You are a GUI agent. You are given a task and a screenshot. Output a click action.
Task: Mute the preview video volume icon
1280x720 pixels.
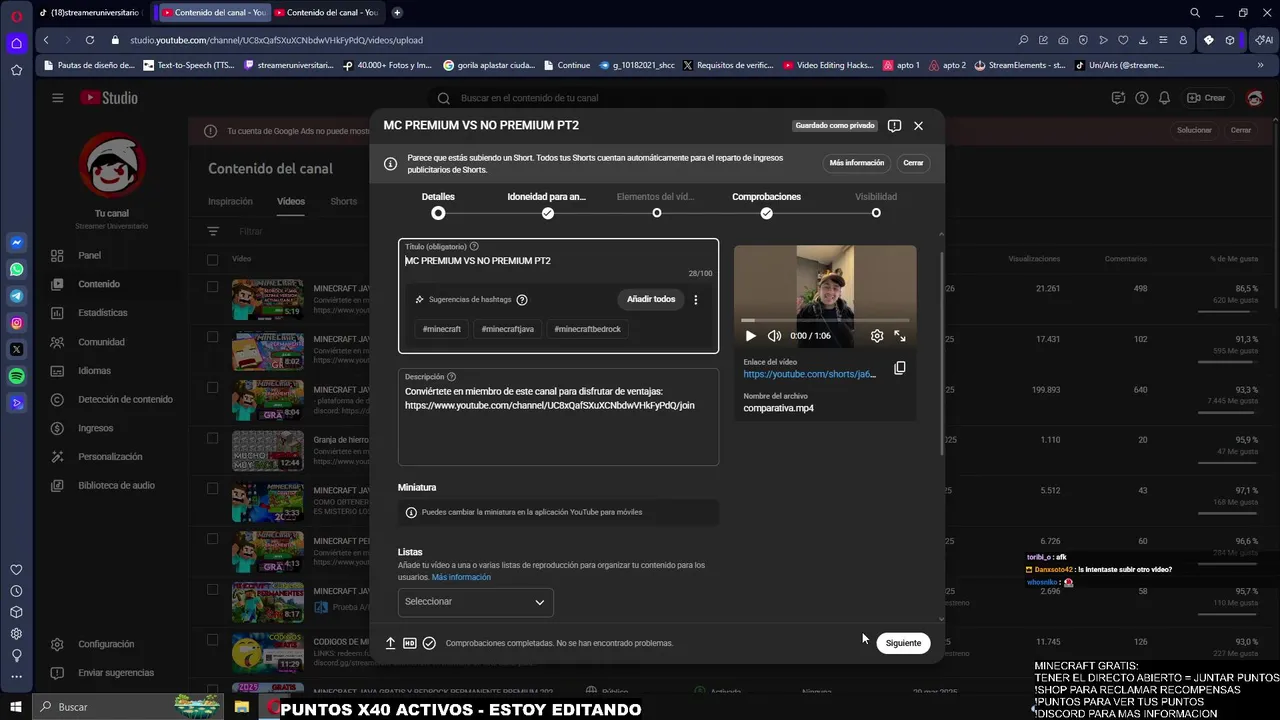[774, 336]
